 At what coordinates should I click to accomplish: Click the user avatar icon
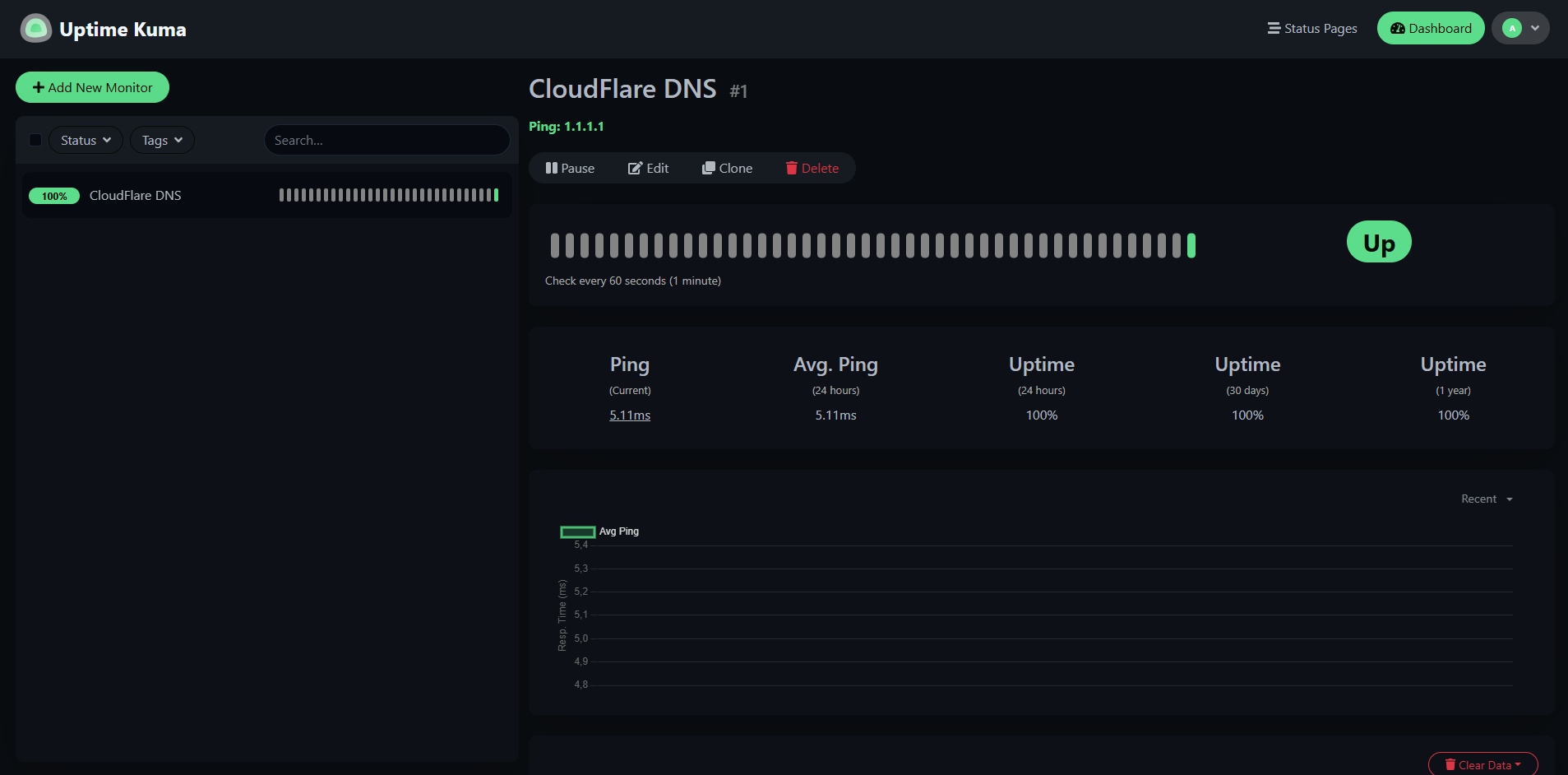coord(1511,28)
